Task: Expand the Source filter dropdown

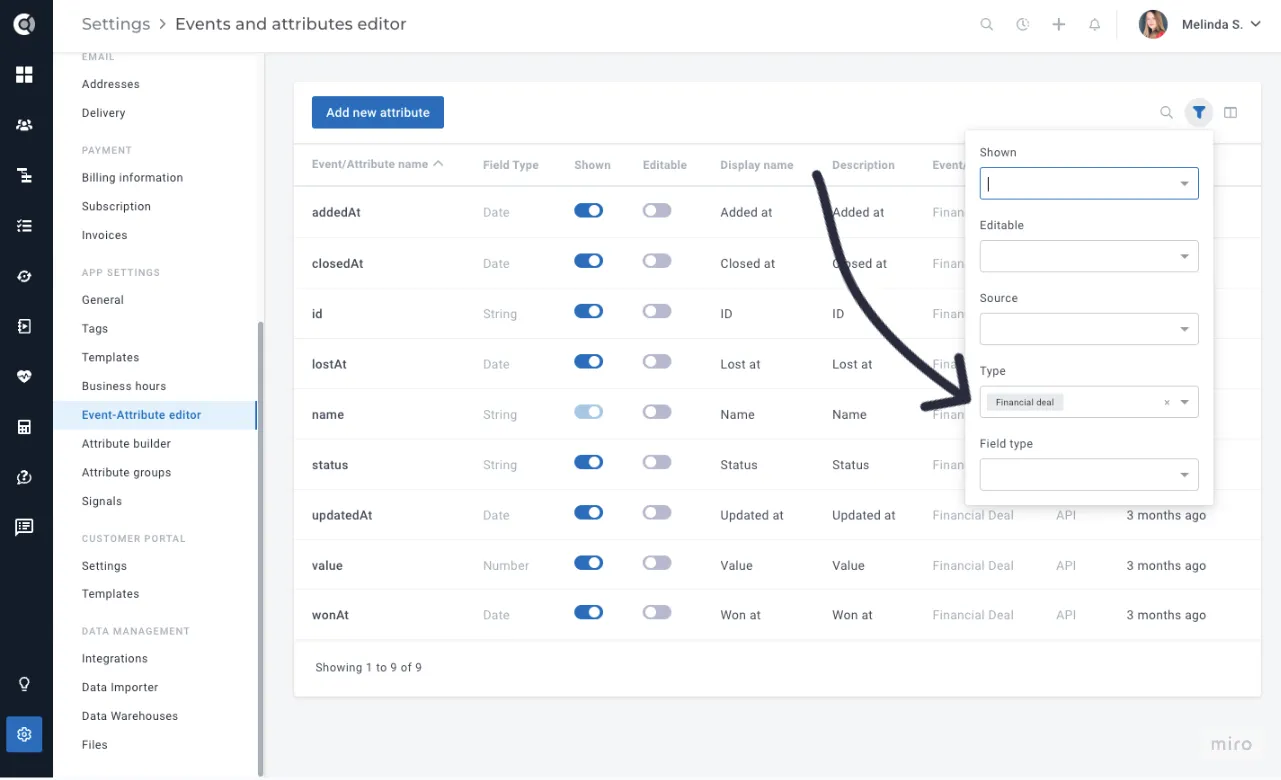Action: 1089,329
